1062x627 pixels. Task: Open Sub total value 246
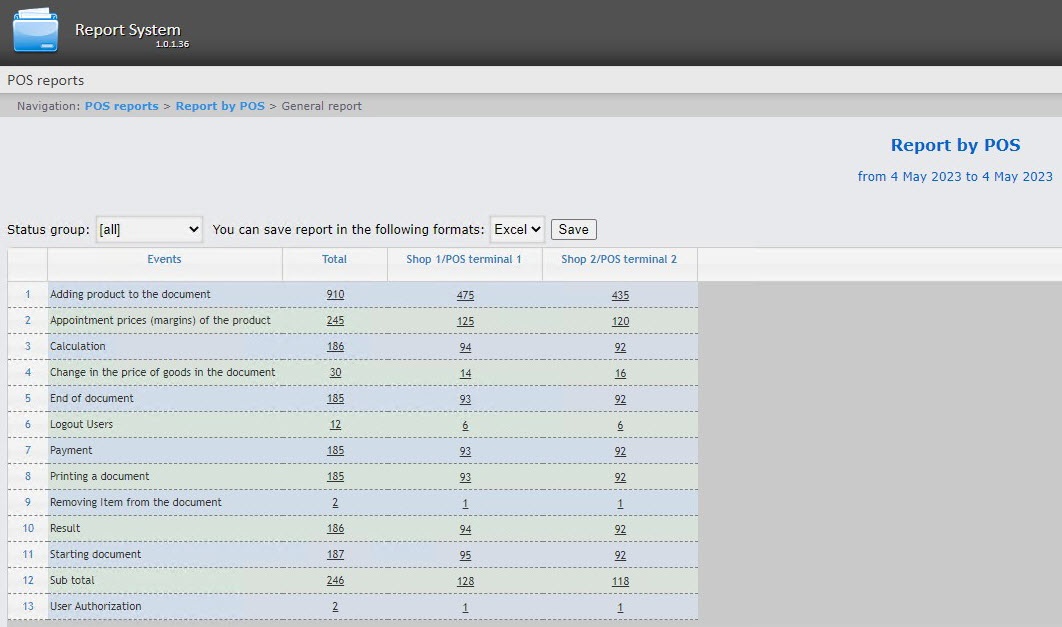click(x=335, y=581)
